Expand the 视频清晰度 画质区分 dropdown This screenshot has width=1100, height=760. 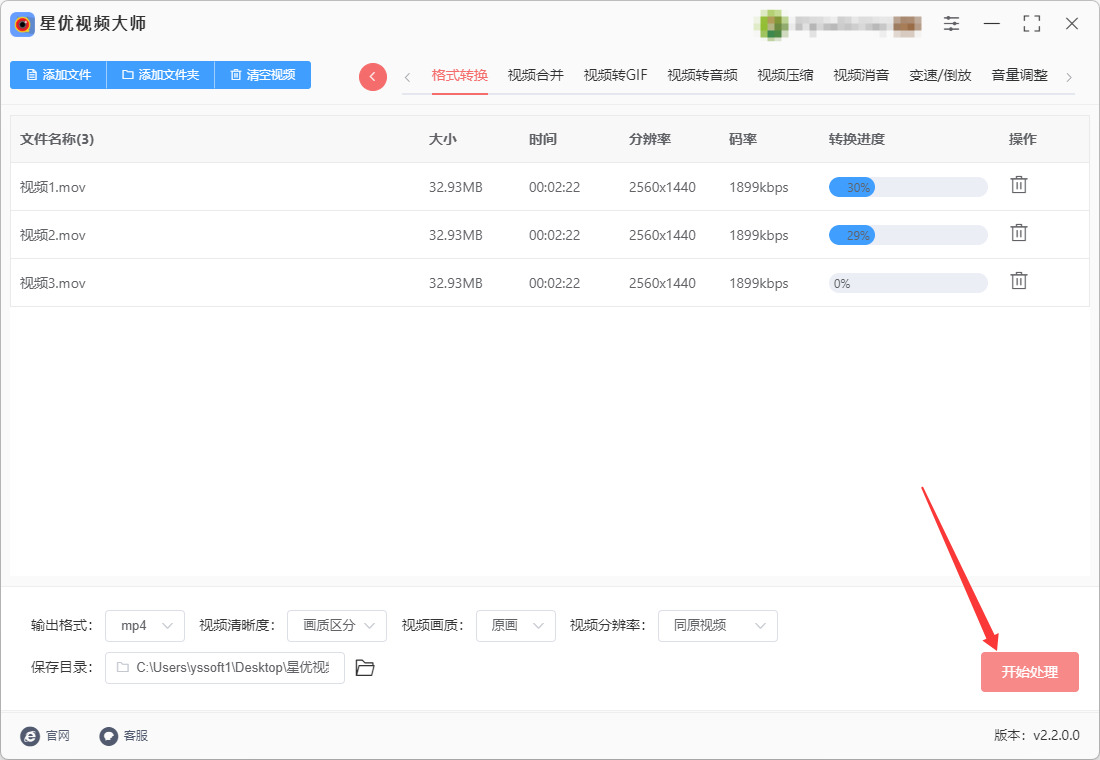[337, 626]
